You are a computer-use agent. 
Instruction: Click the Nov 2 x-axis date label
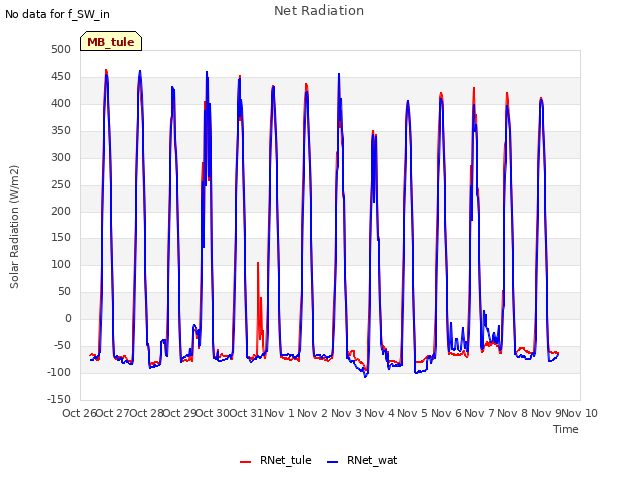click(x=313, y=413)
